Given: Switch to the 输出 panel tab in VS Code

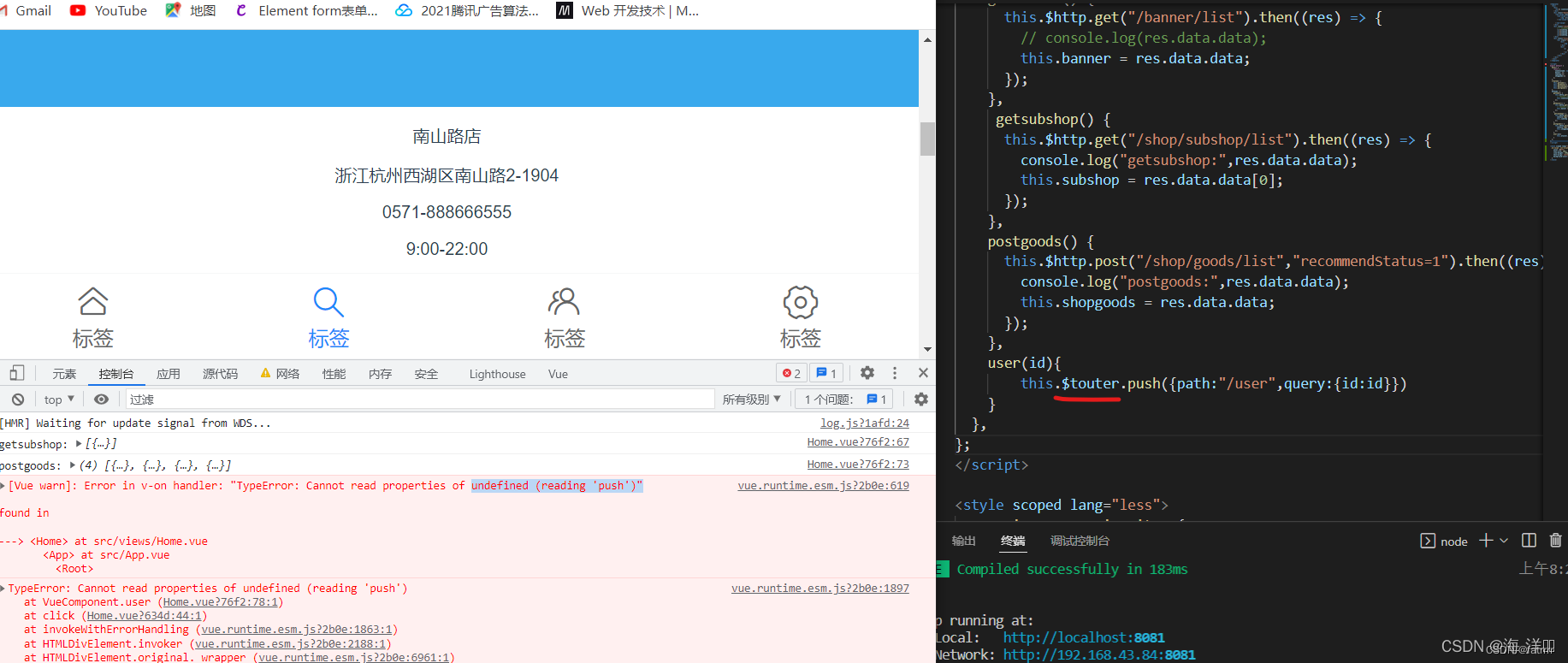Looking at the screenshot, I should (964, 541).
